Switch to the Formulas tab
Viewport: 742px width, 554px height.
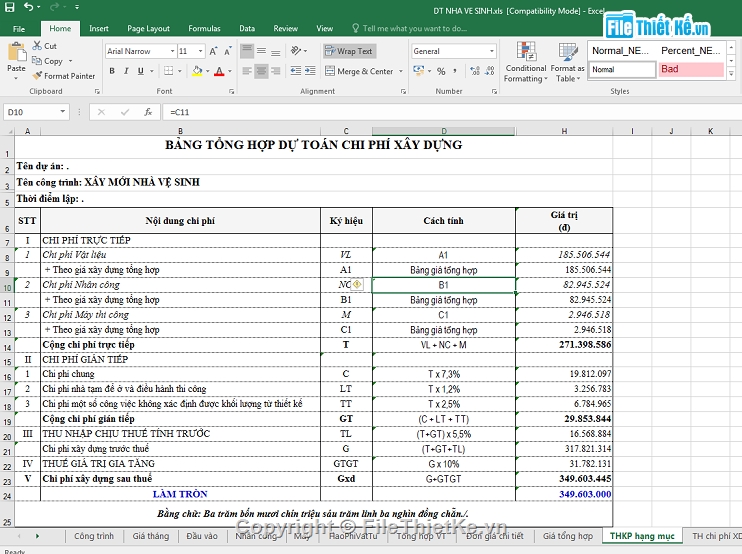pos(204,28)
